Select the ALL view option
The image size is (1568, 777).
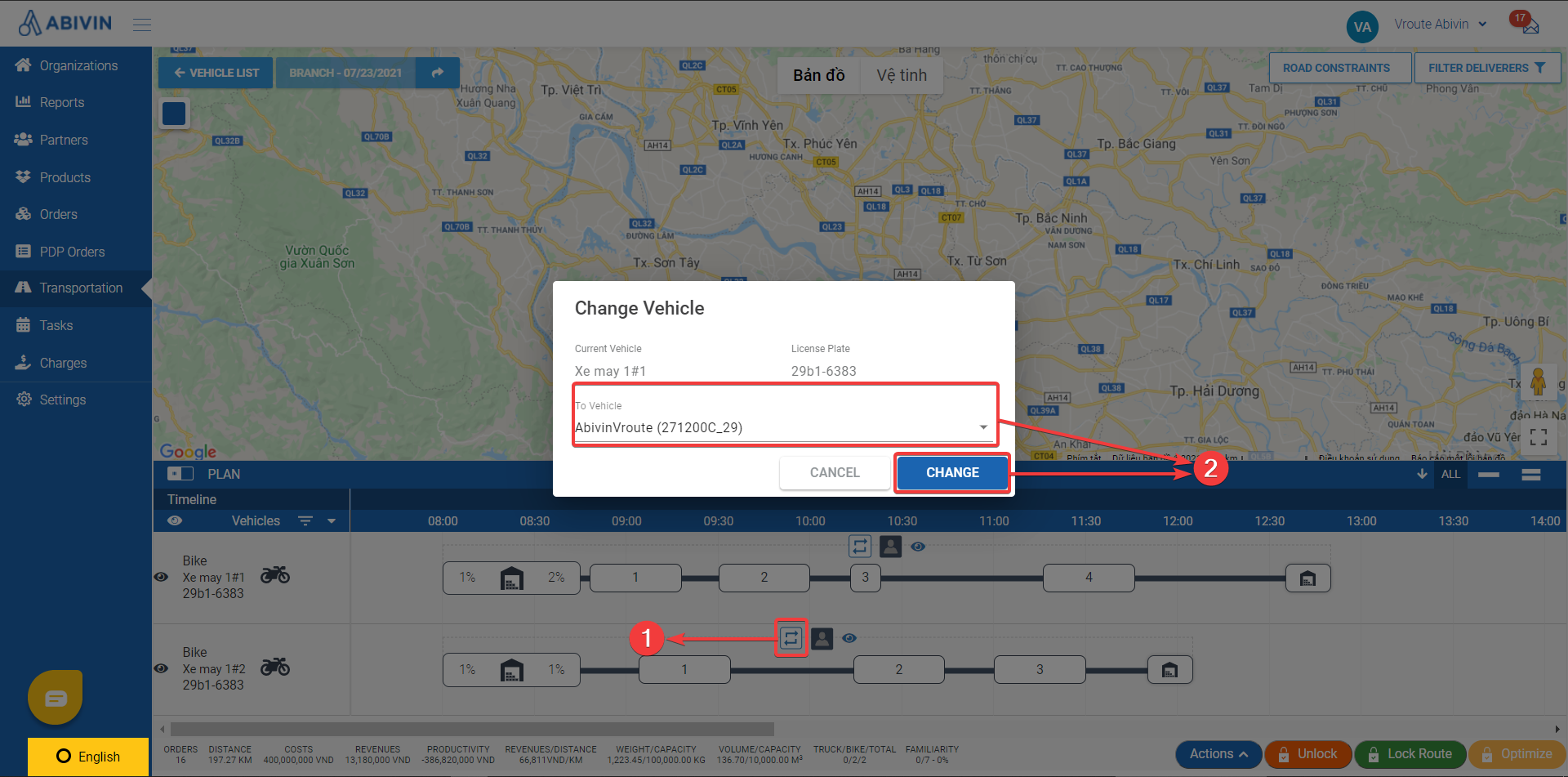(x=1450, y=474)
